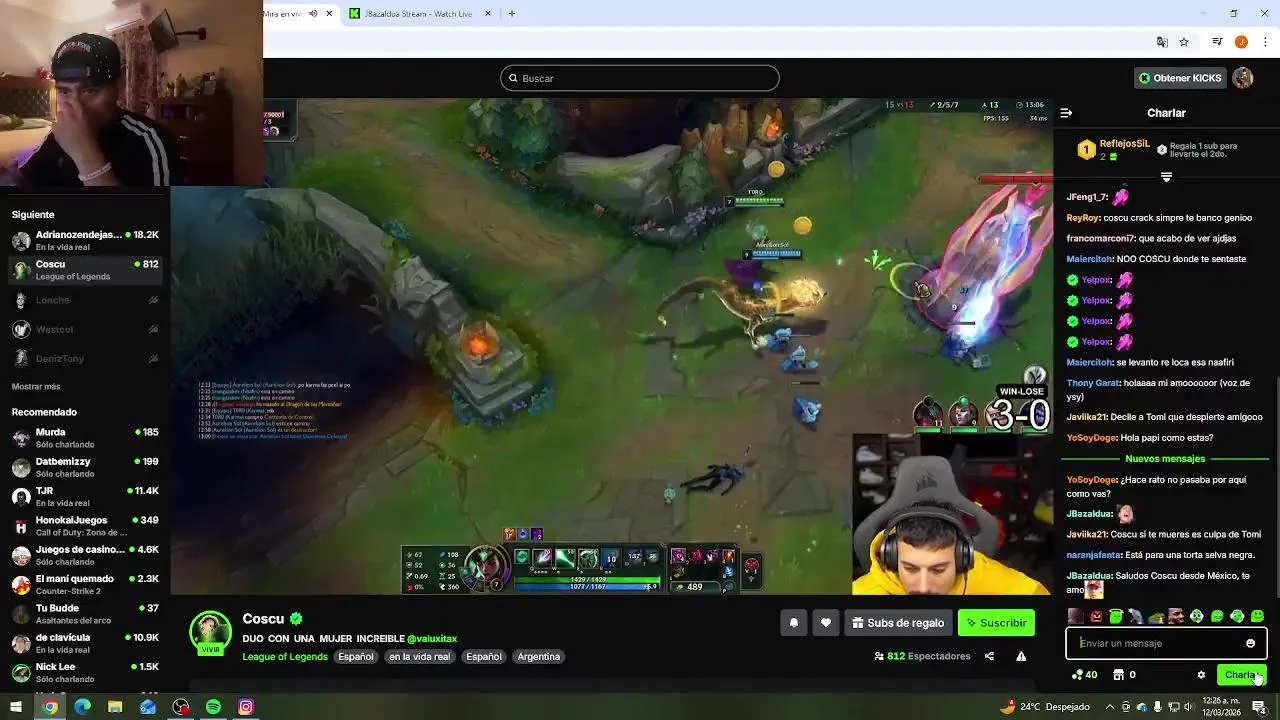Open recommended channel HonokaiJuegos
Viewport: 1280px width, 720px height.
tap(85, 526)
